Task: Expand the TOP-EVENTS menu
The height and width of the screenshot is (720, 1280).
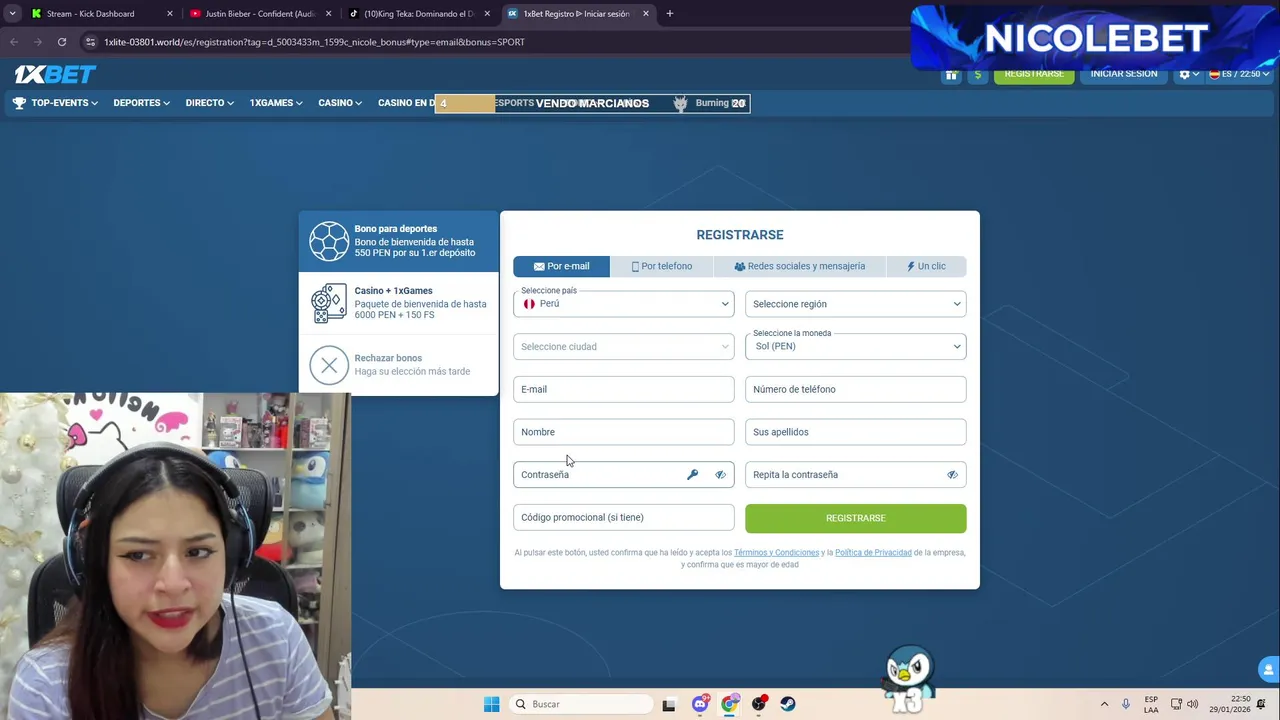Action: pyautogui.click(x=64, y=103)
